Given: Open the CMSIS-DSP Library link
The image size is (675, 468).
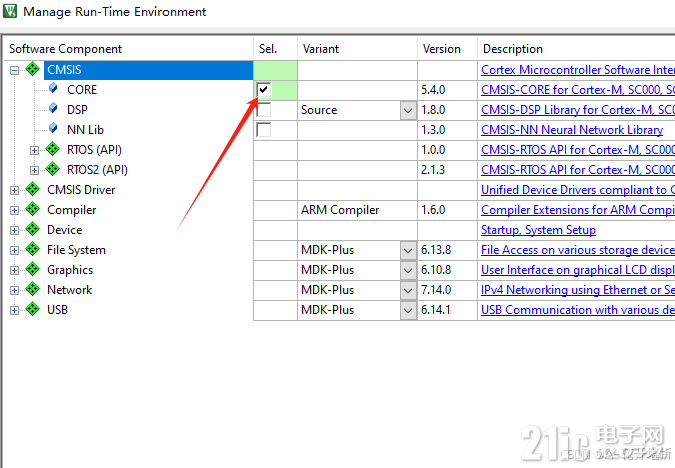Looking at the screenshot, I should coord(578,110).
